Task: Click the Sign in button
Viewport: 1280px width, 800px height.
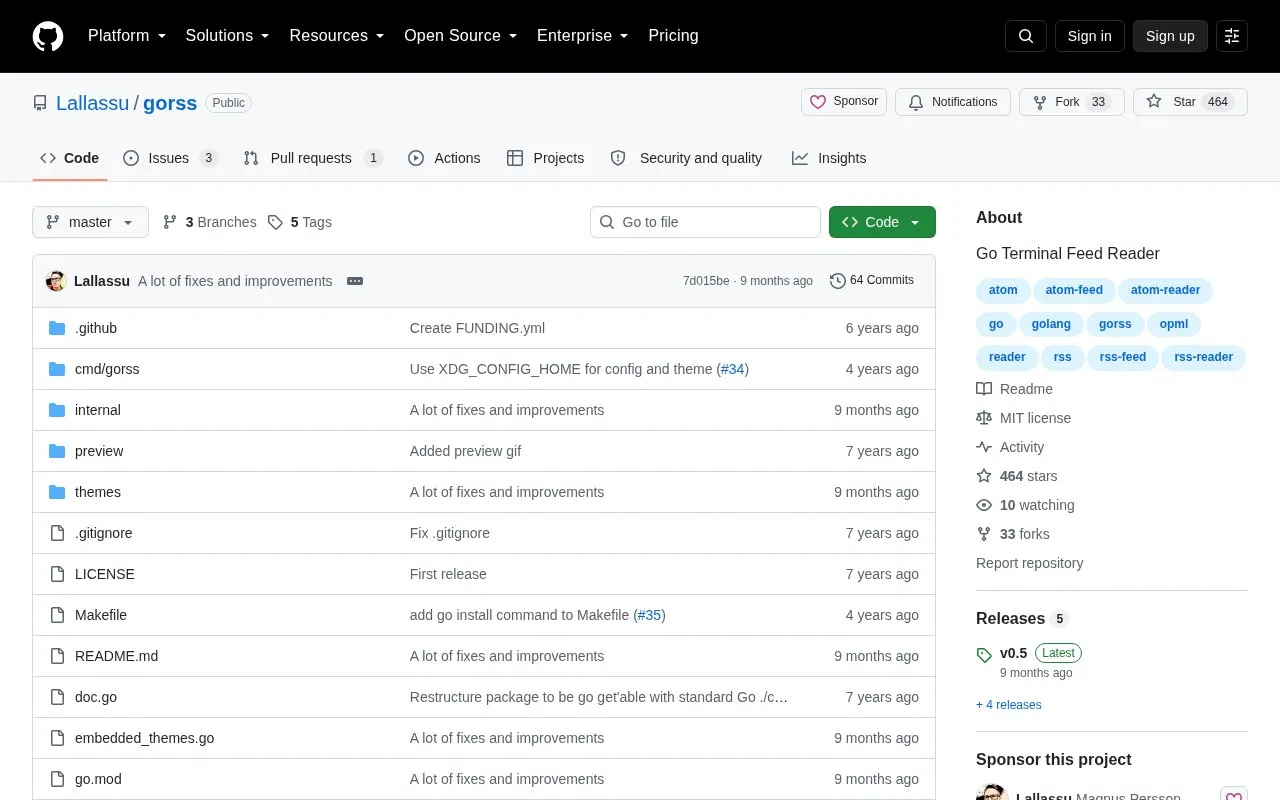Action: [x=1089, y=36]
